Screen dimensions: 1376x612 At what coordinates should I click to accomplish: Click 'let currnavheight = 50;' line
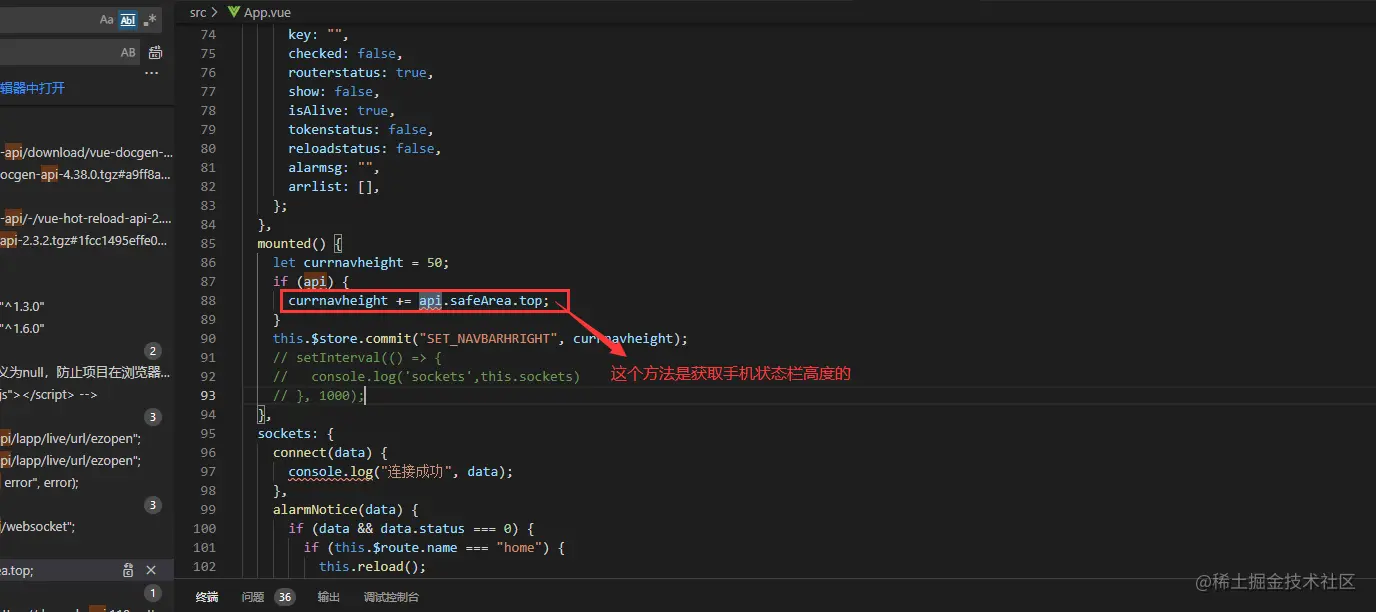361,262
